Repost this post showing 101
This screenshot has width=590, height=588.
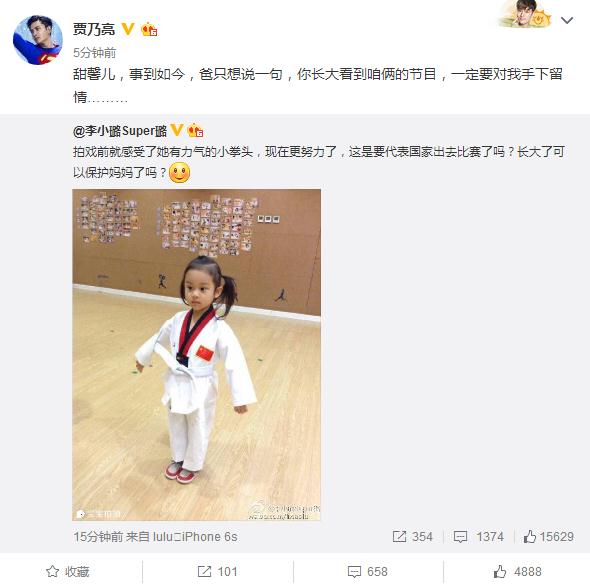click(x=217, y=572)
